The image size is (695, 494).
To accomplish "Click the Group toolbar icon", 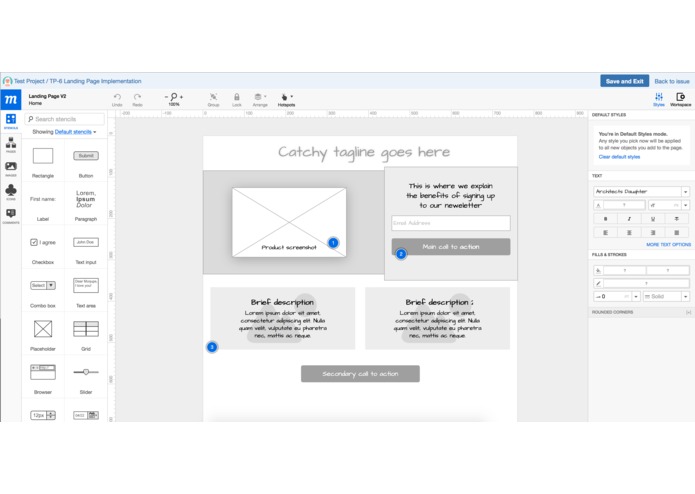I will point(213,100).
